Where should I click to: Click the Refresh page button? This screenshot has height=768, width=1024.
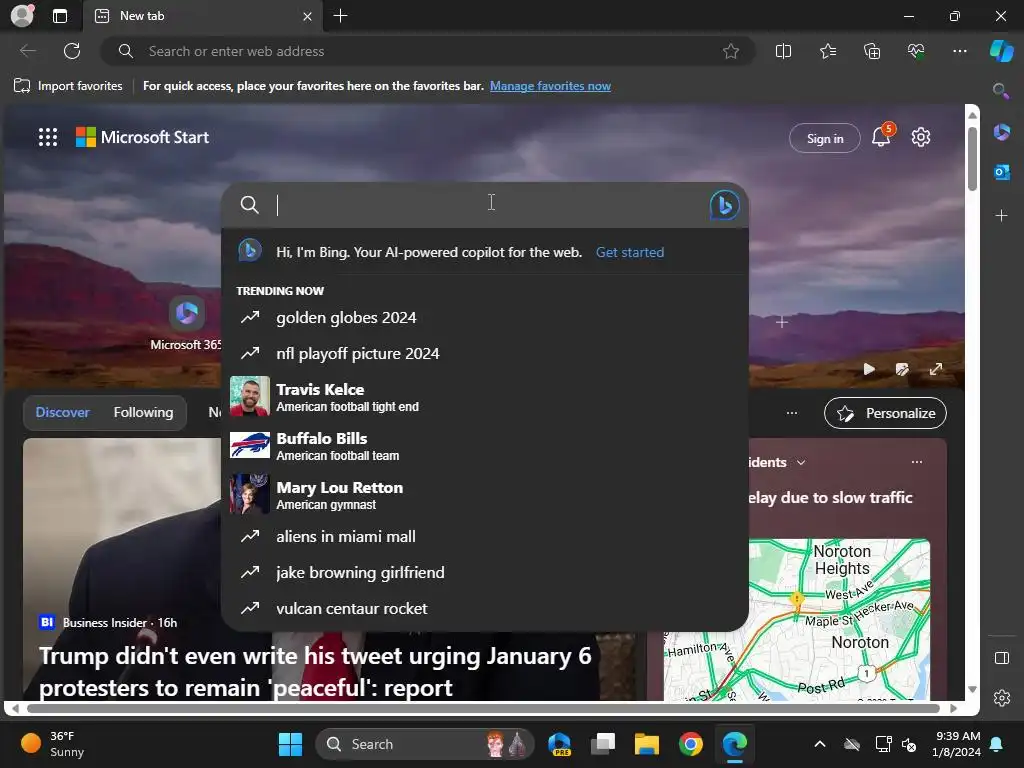pos(72,51)
